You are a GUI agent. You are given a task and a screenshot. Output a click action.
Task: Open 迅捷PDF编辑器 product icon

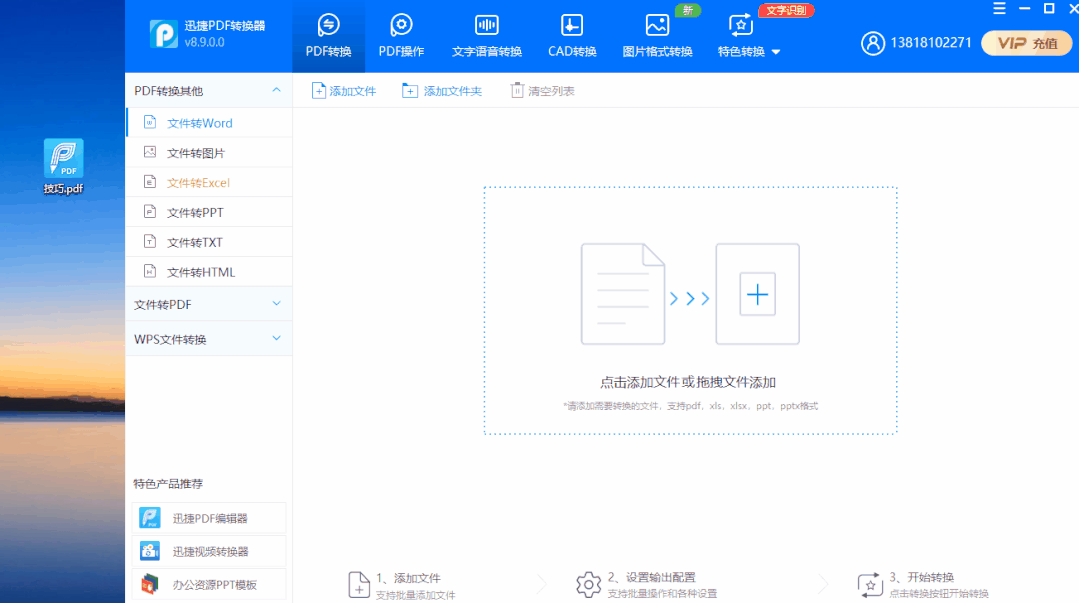(150, 518)
